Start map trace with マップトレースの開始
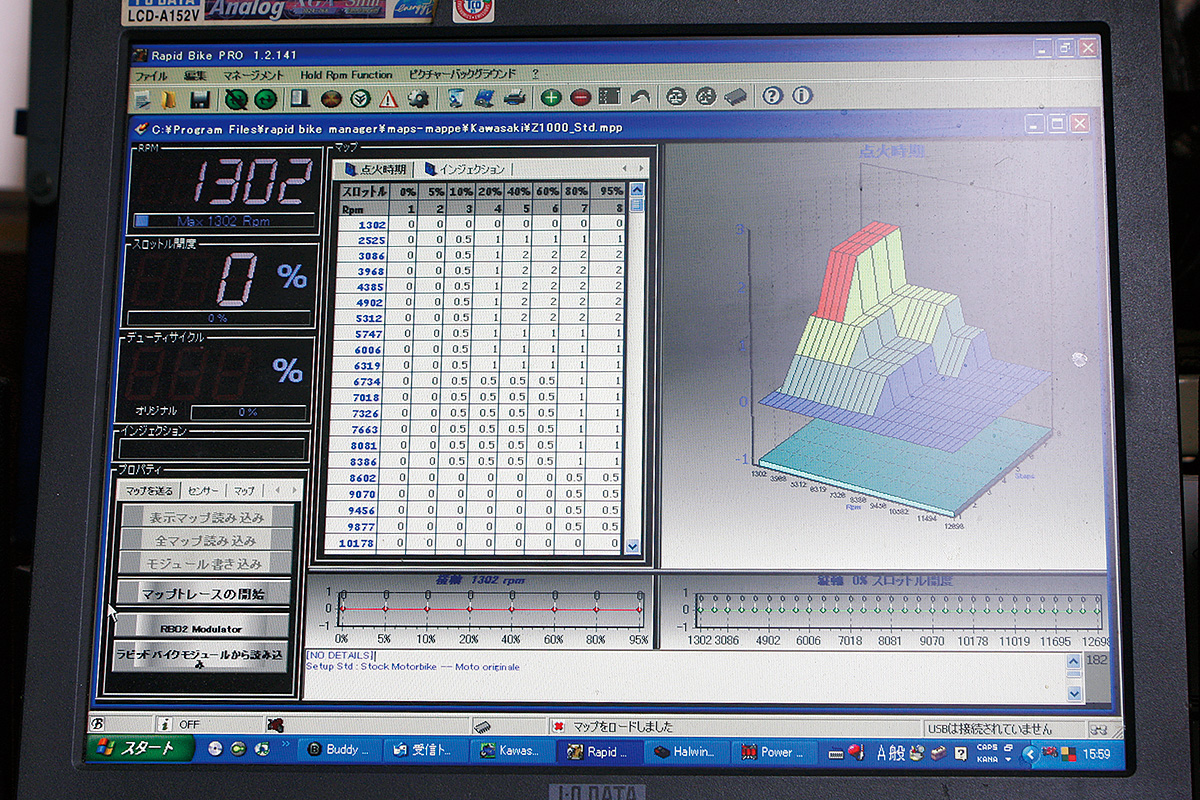The image size is (1200, 800). (202, 594)
